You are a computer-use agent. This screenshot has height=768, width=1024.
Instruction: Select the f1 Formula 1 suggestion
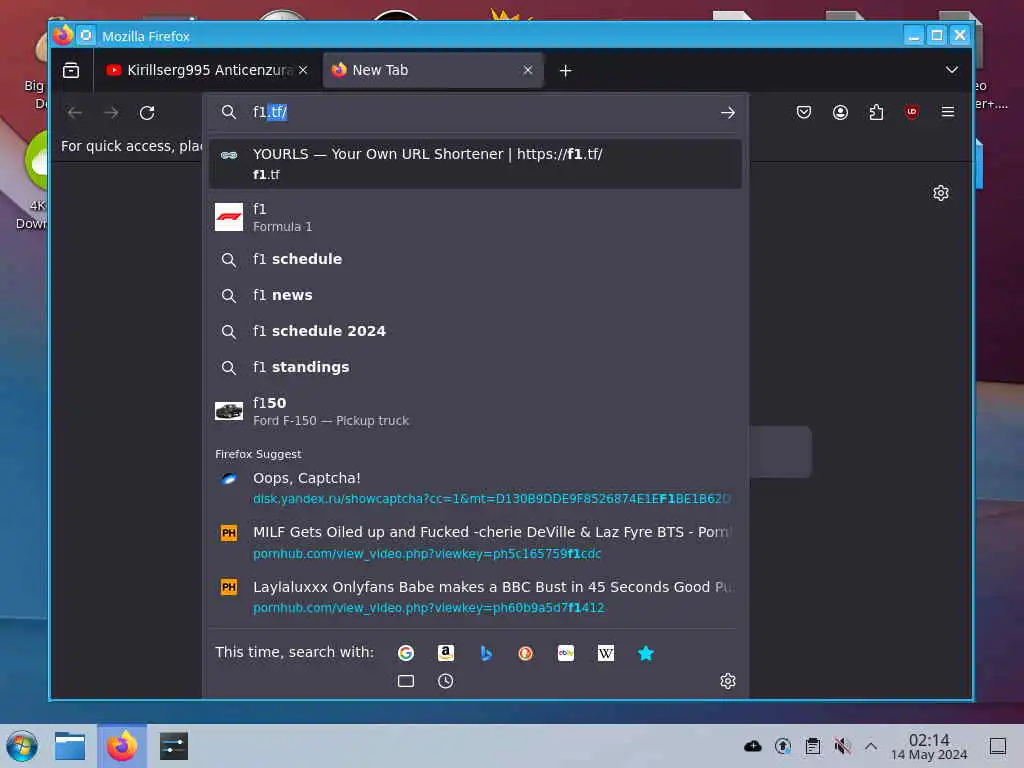(x=475, y=217)
